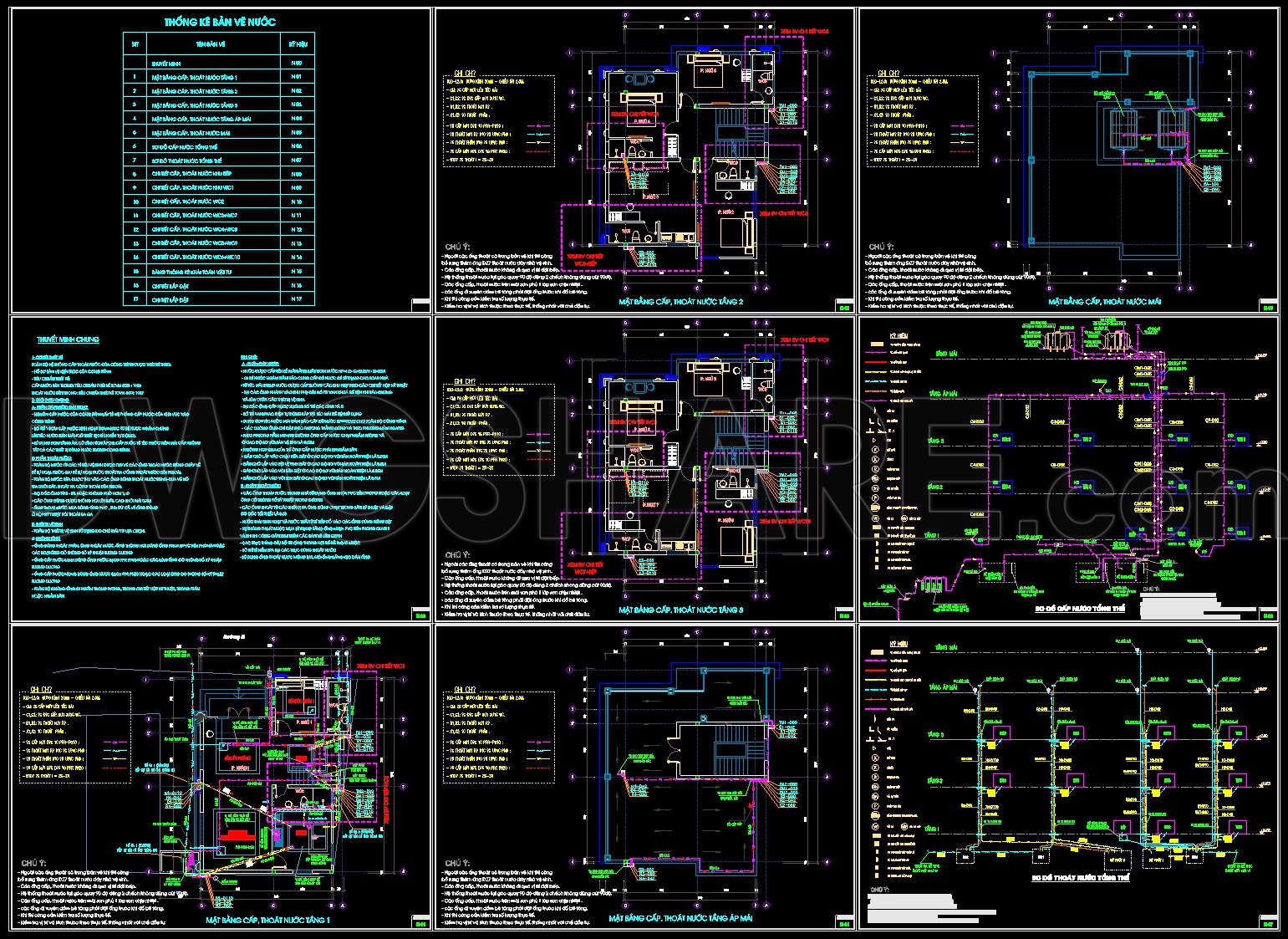Click table row CHI TIẾT CẤP, THOÁT NƯỚC KHU WC1
The height and width of the screenshot is (939, 1288).
[219, 188]
